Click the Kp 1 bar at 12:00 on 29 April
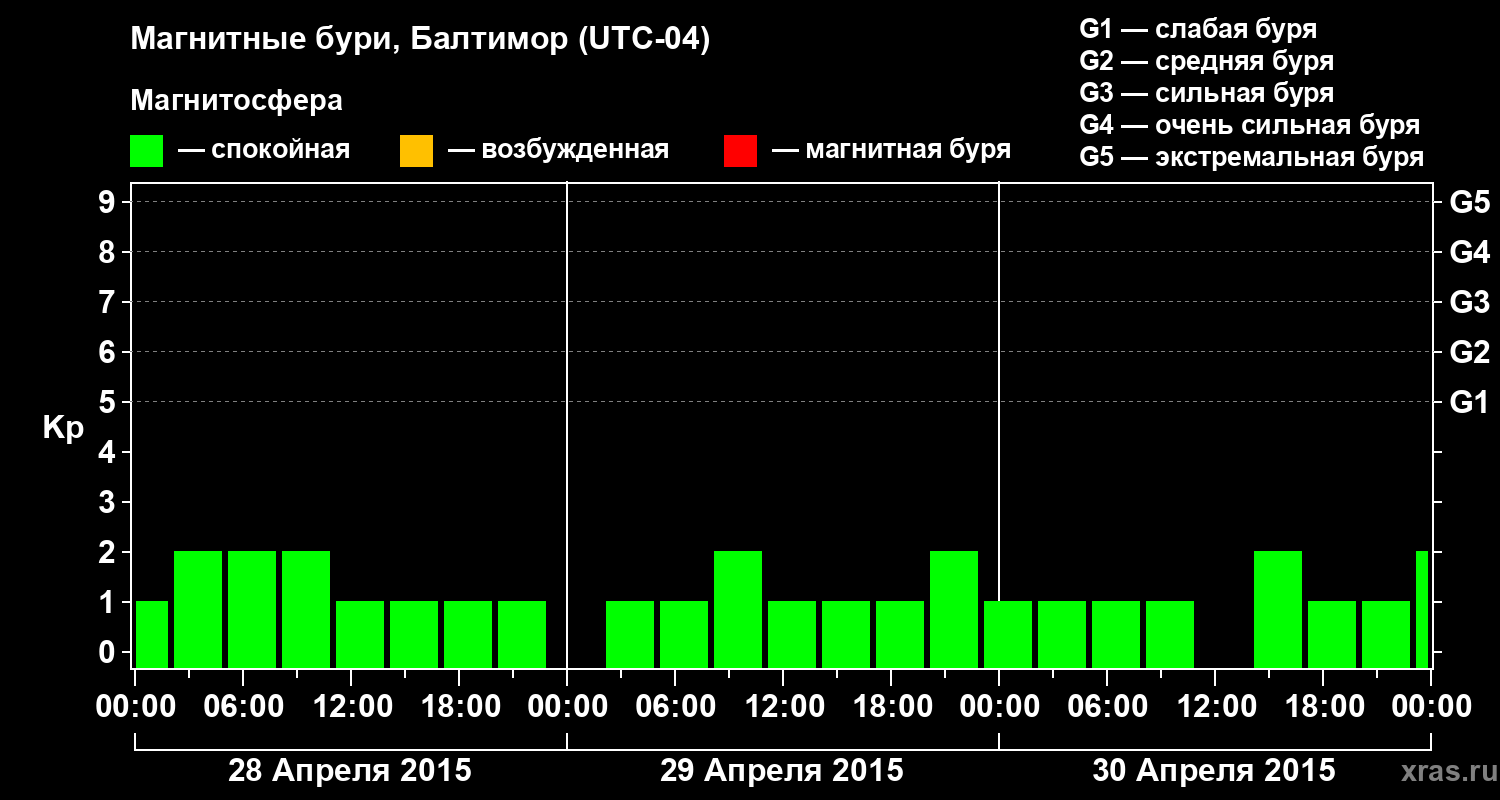 coord(792,634)
